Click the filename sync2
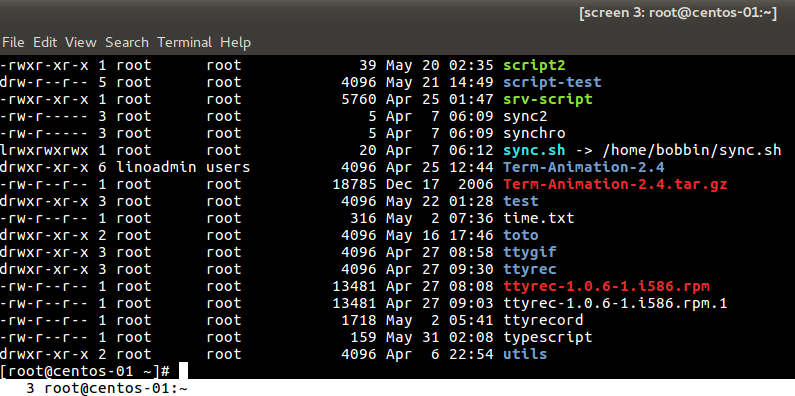795x396 pixels. coord(525,116)
